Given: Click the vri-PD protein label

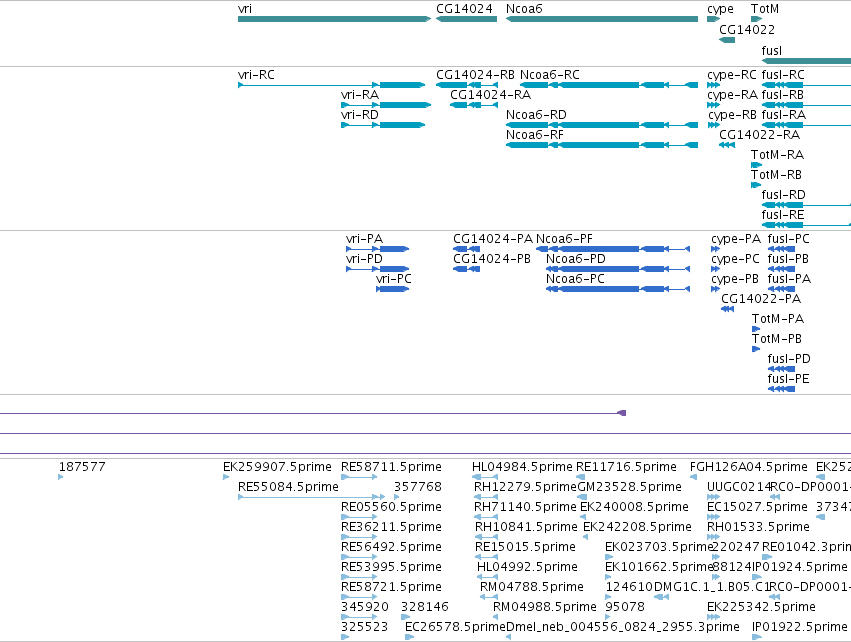Looking at the screenshot, I should 364,259.
